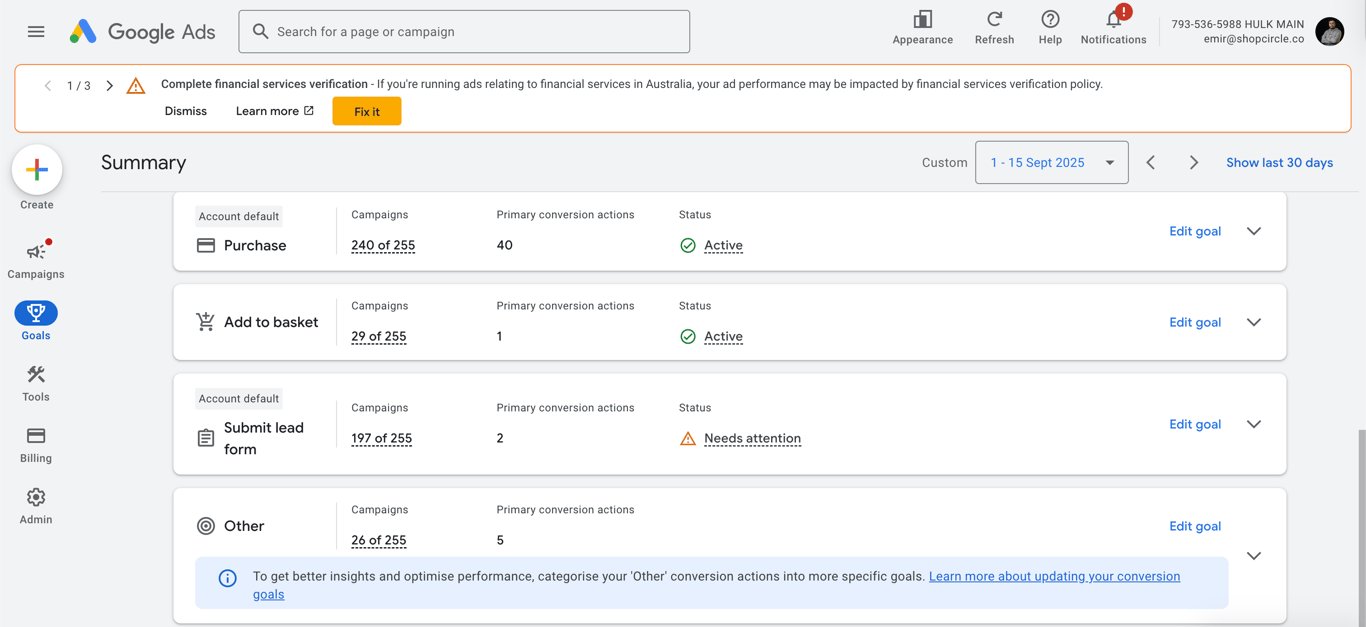The width and height of the screenshot is (1366, 627).
Task: Open the Appearance settings
Action: pos(922,27)
